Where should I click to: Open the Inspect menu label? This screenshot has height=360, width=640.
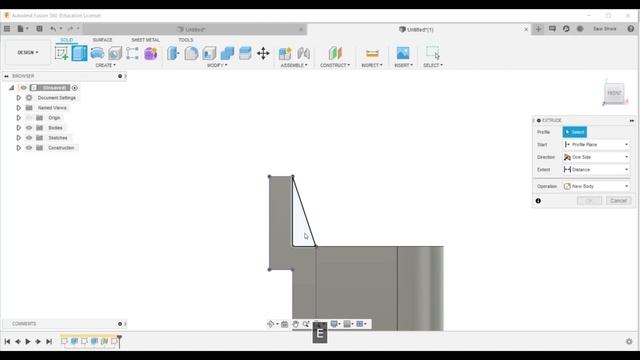pos(372,65)
